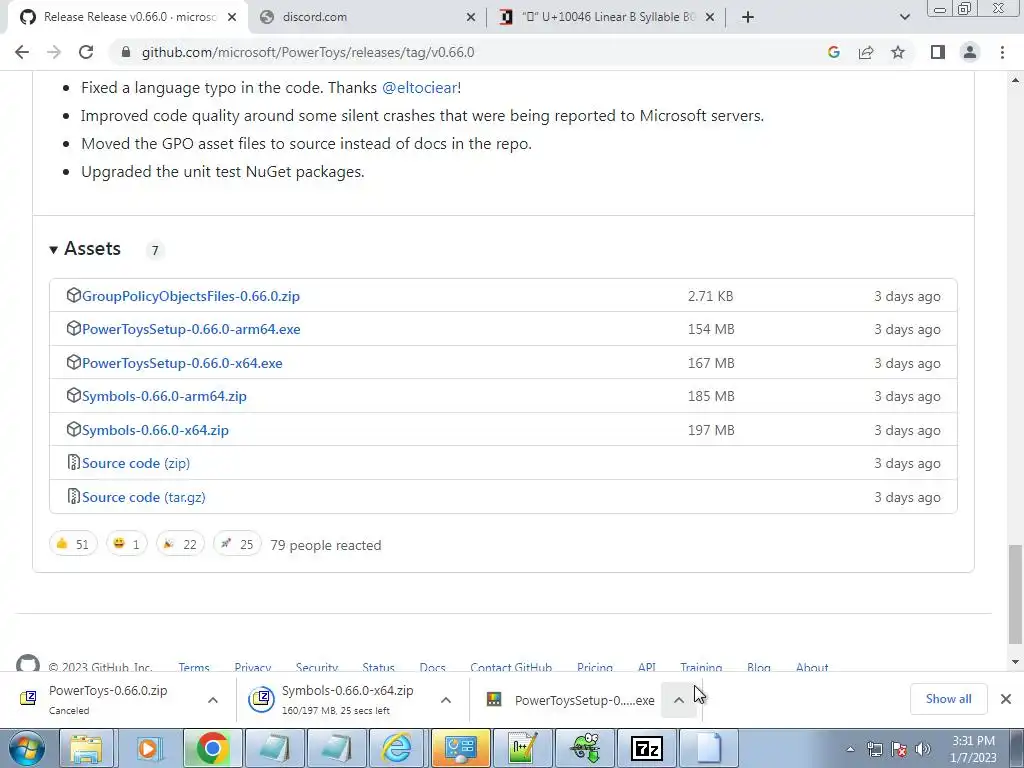
Task: Close the downloads bar
Action: [x=1006, y=699]
